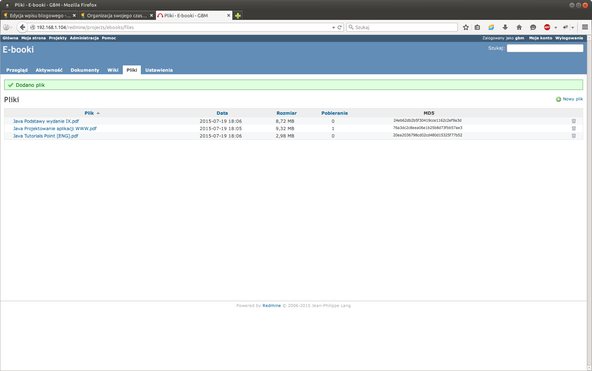Click the colorful extension icon in toolbar
The width and height of the screenshot is (592, 371).
pos(491,27)
